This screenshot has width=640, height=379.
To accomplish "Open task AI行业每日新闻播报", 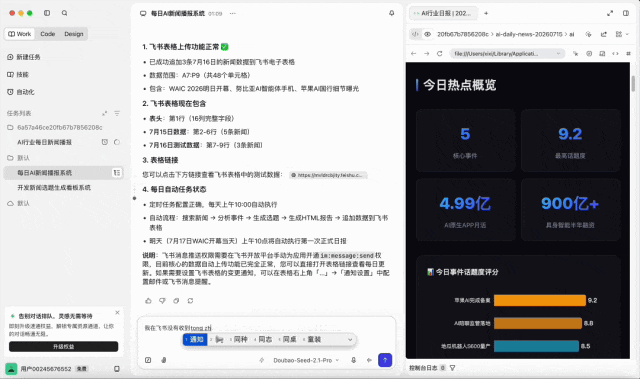I will [x=44, y=142].
